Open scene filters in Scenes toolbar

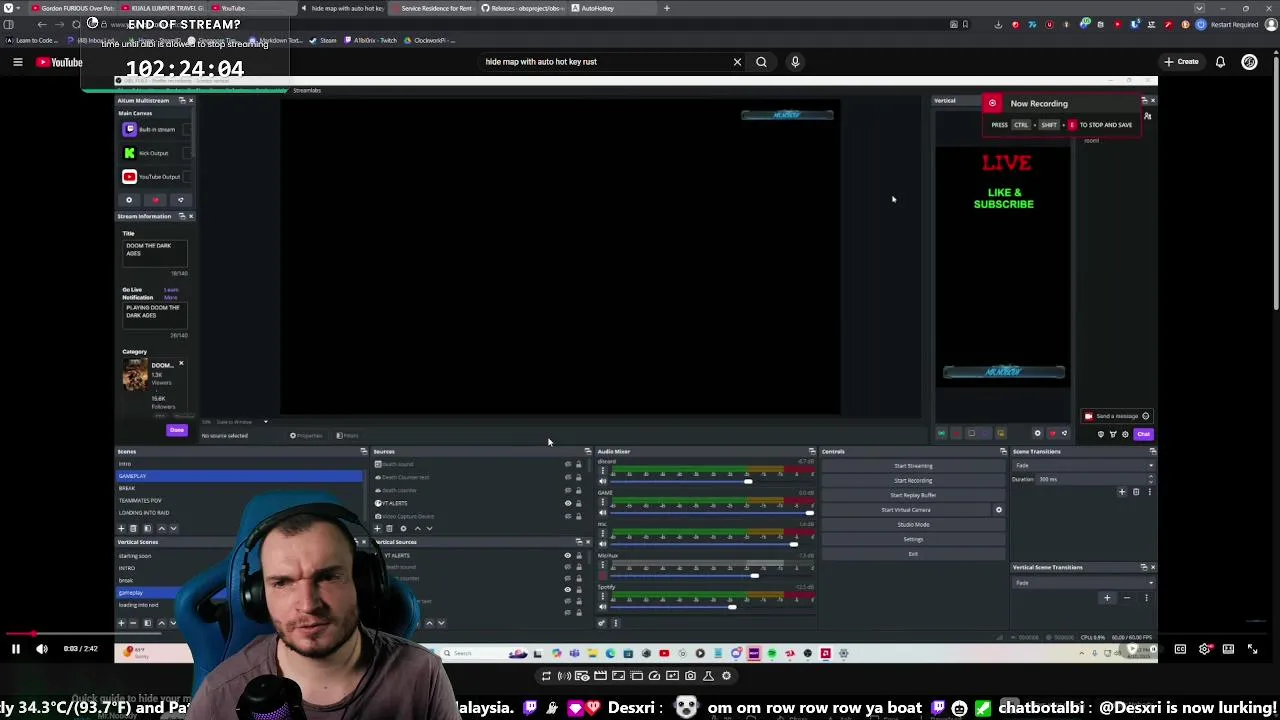point(147,528)
